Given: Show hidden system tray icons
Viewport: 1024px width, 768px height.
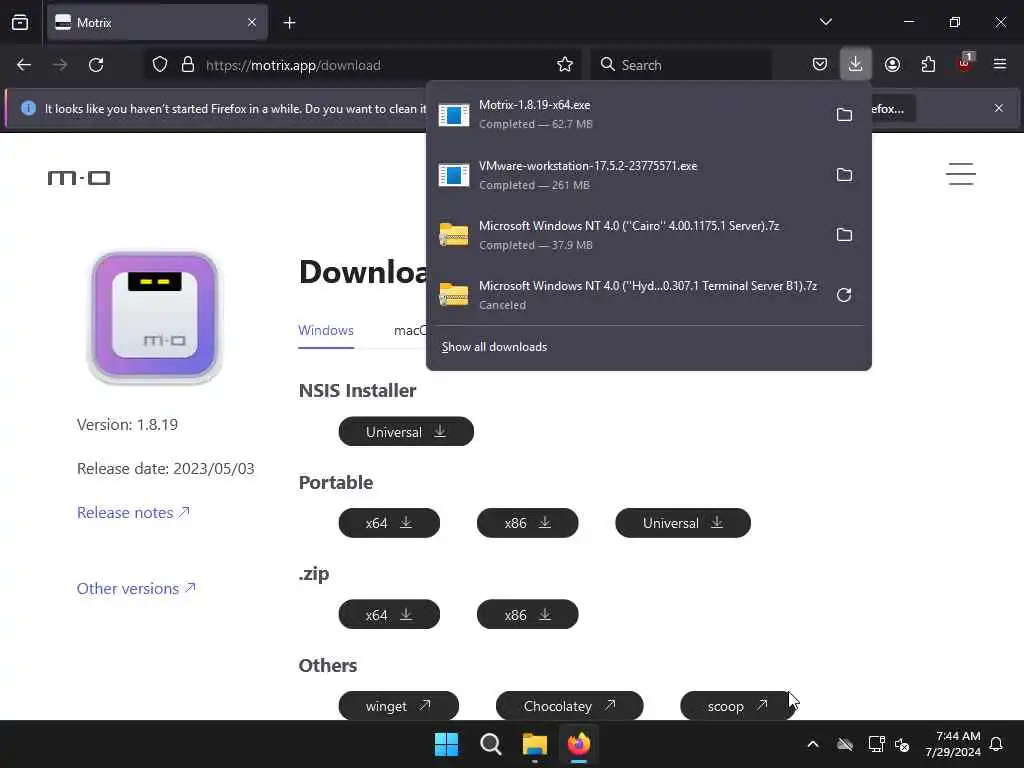Looking at the screenshot, I should pos(813,744).
